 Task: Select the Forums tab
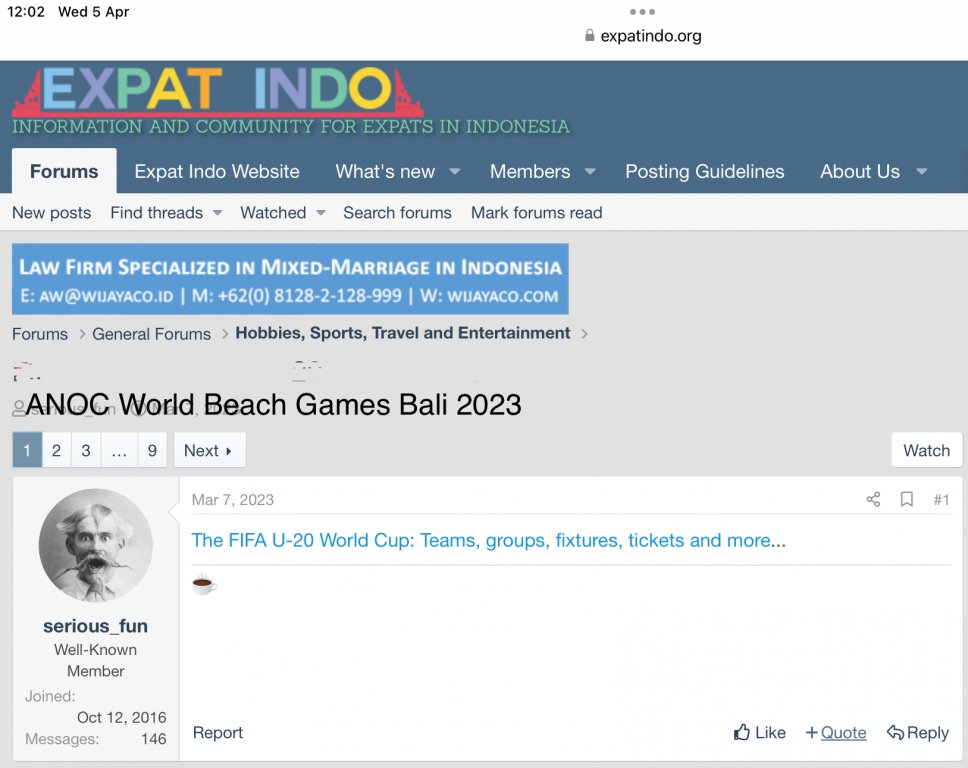click(64, 171)
